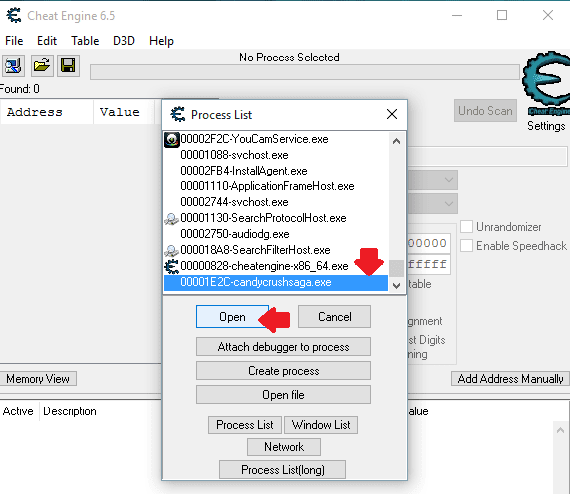570x494 pixels.
Task: Select 00002F2C-YouCamService.exe process
Action: [276, 139]
